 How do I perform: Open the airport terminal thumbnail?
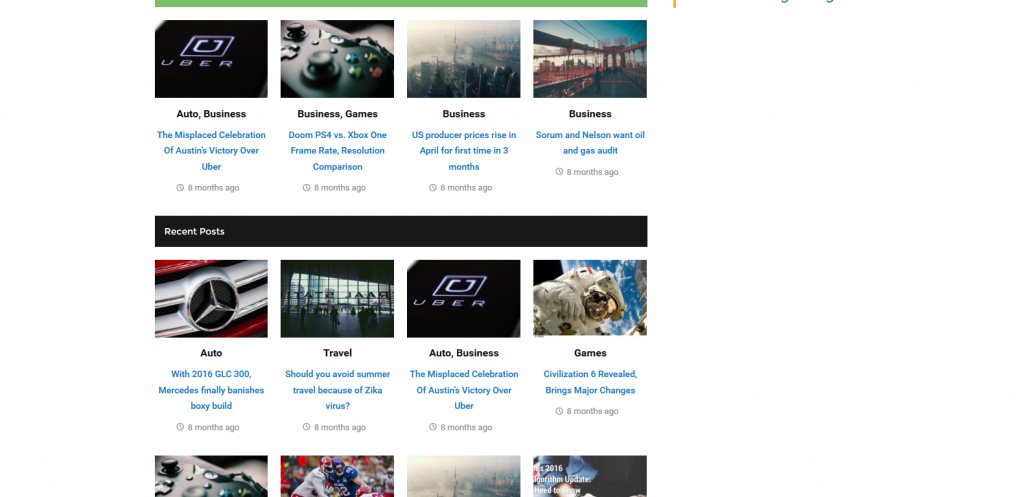[337, 298]
